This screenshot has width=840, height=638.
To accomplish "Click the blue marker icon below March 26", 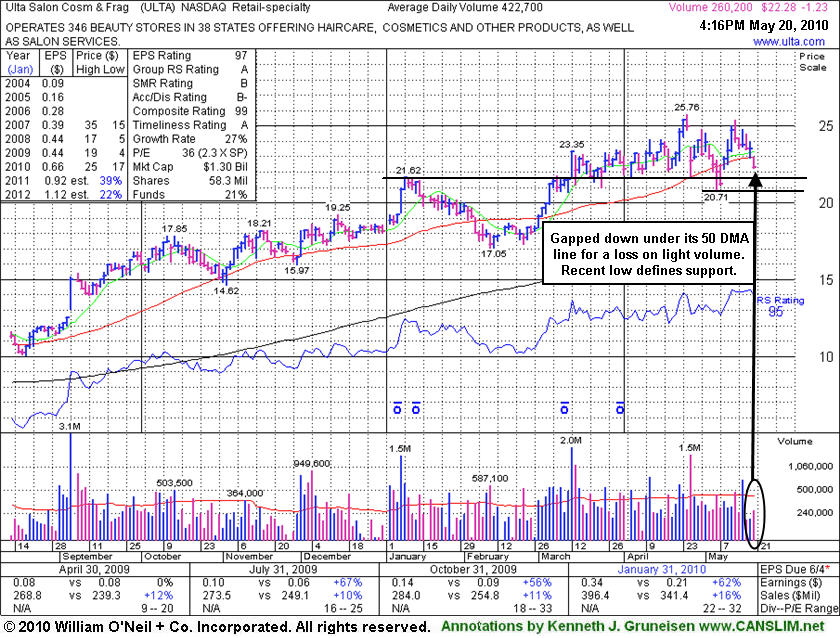I will [x=620, y=408].
